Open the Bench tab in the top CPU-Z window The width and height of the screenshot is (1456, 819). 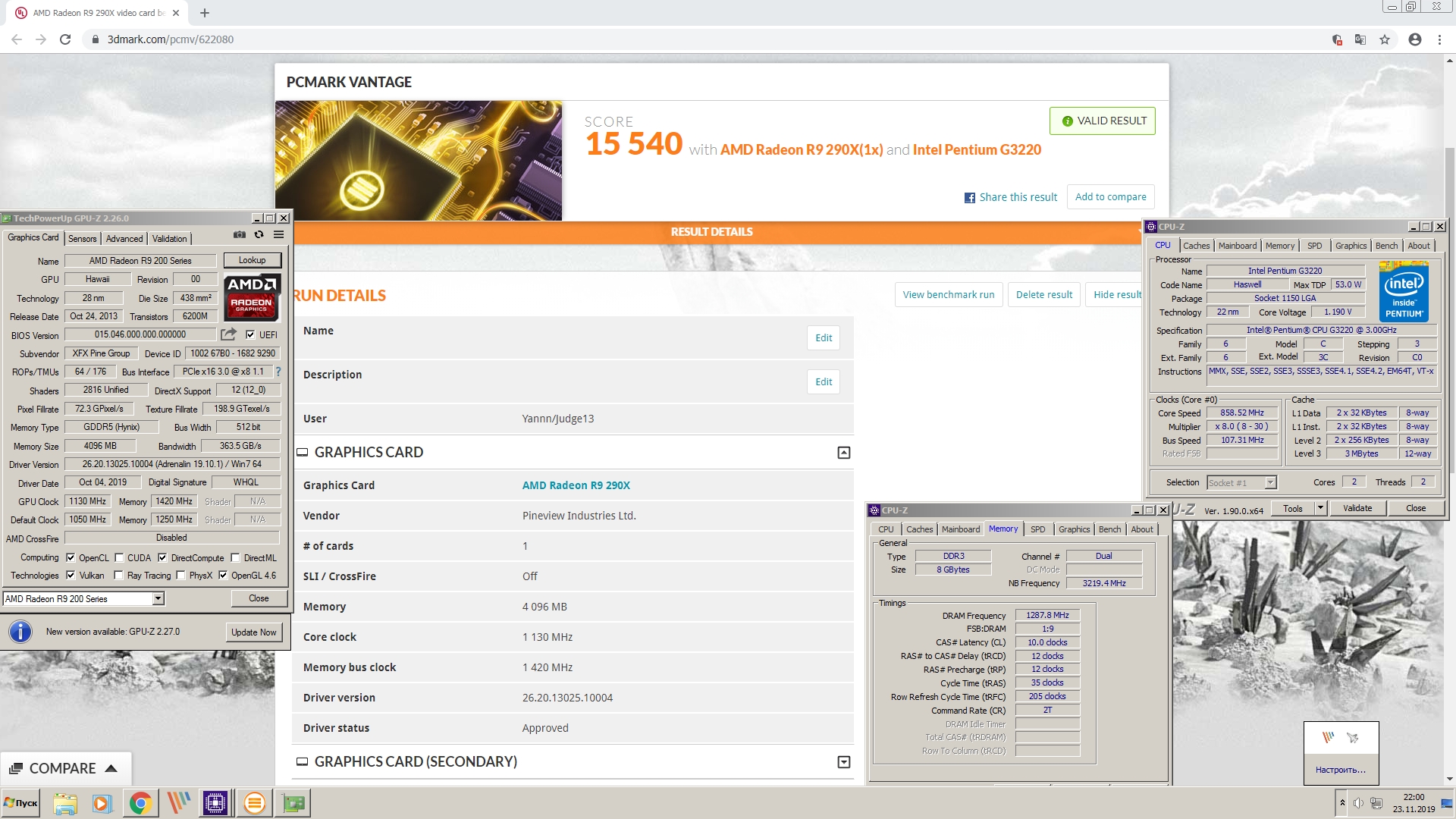(x=1386, y=246)
